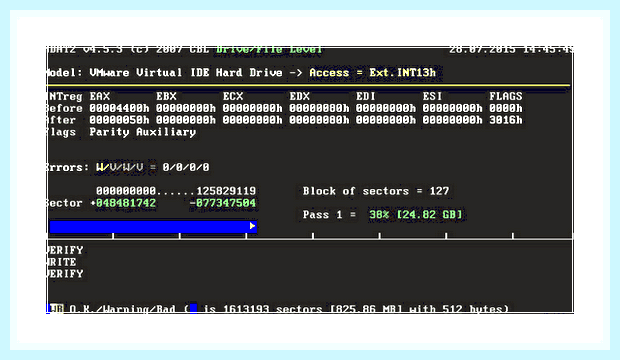The width and height of the screenshot is (620, 360).
Task: Click the EAX column header
Action: coord(100,96)
